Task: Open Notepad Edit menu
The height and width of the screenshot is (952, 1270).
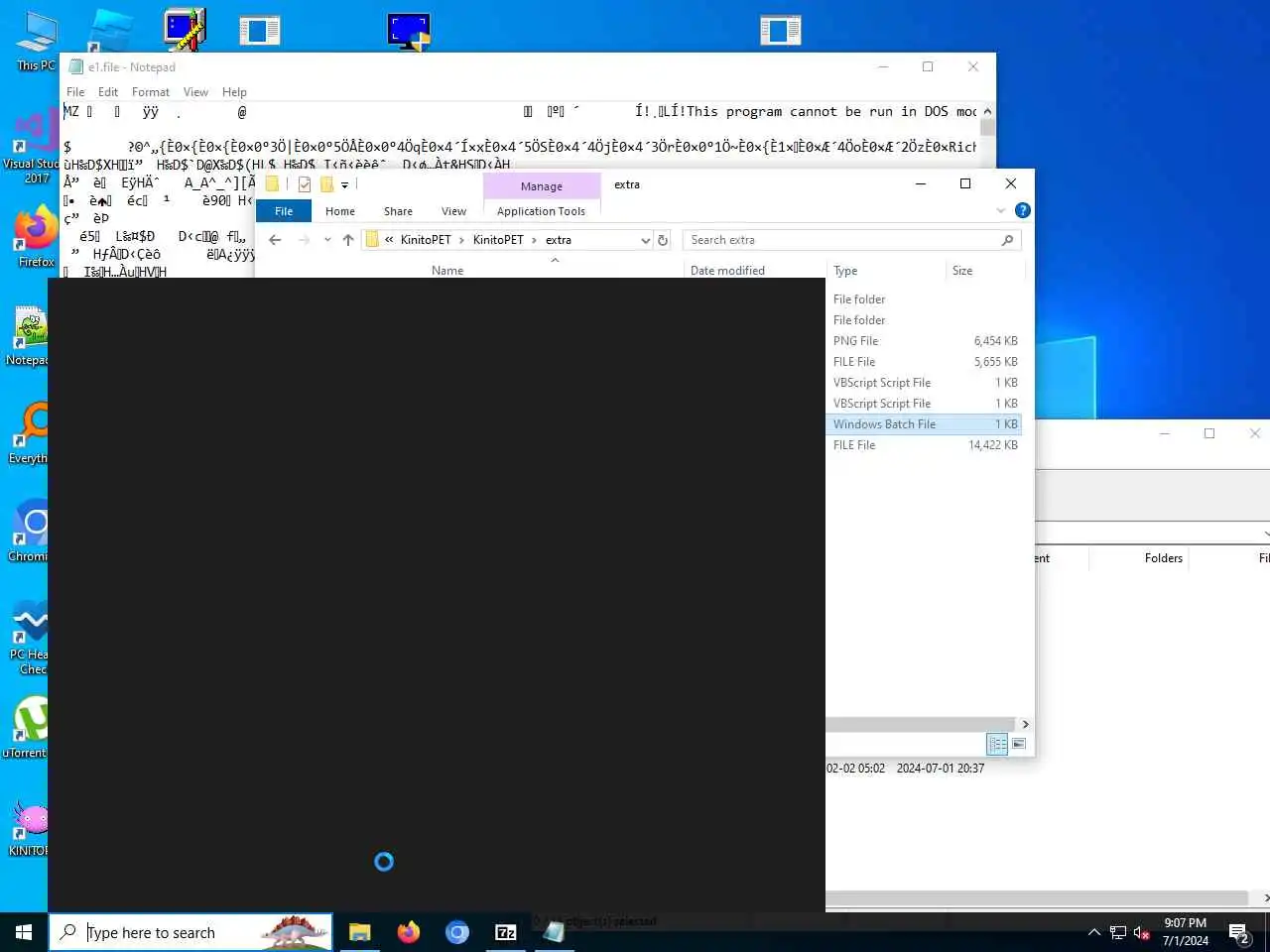Action: coord(108,92)
